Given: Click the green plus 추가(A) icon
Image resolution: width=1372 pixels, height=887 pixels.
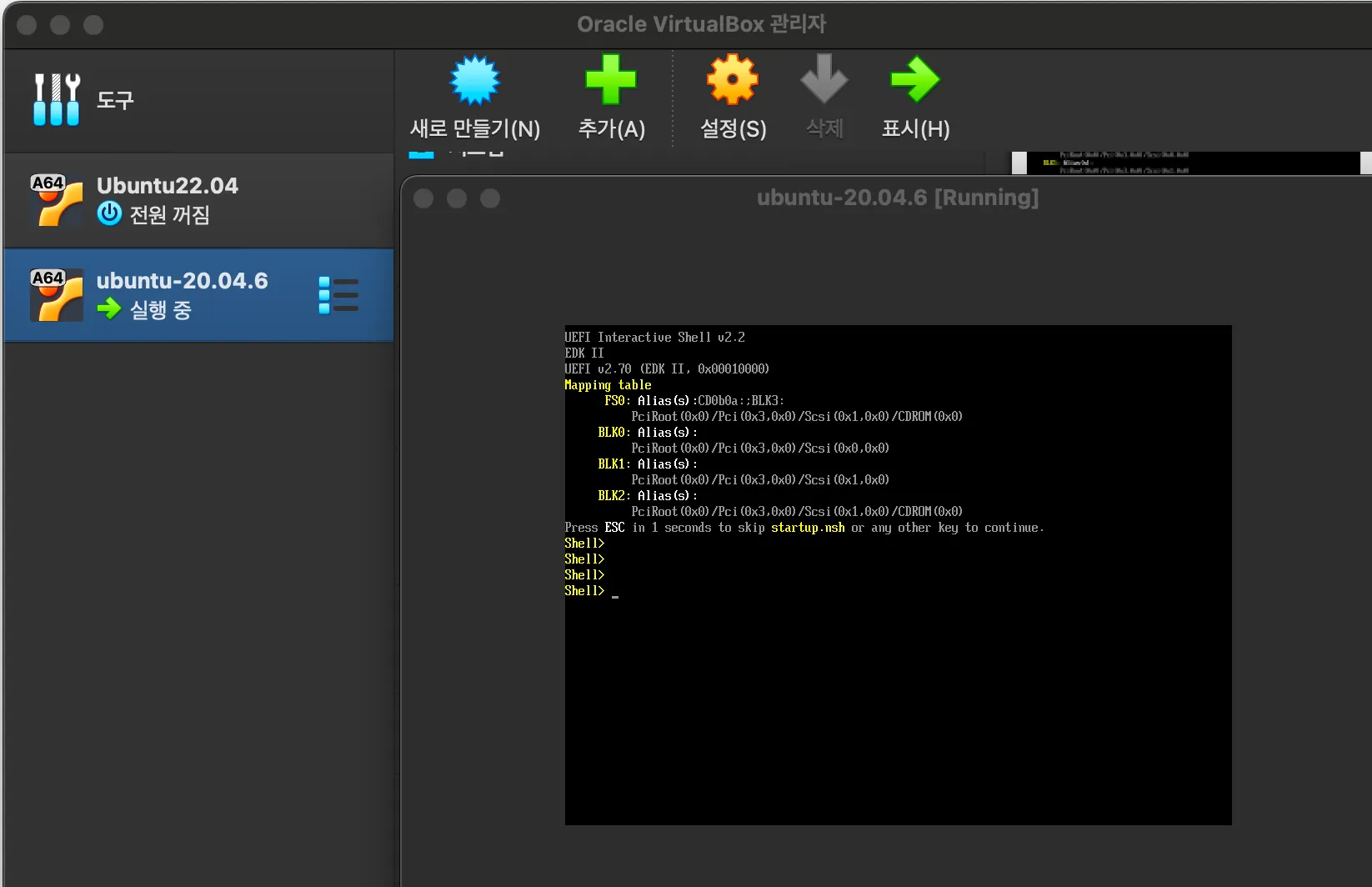Looking at the screenshot, I should coord(611,80).
